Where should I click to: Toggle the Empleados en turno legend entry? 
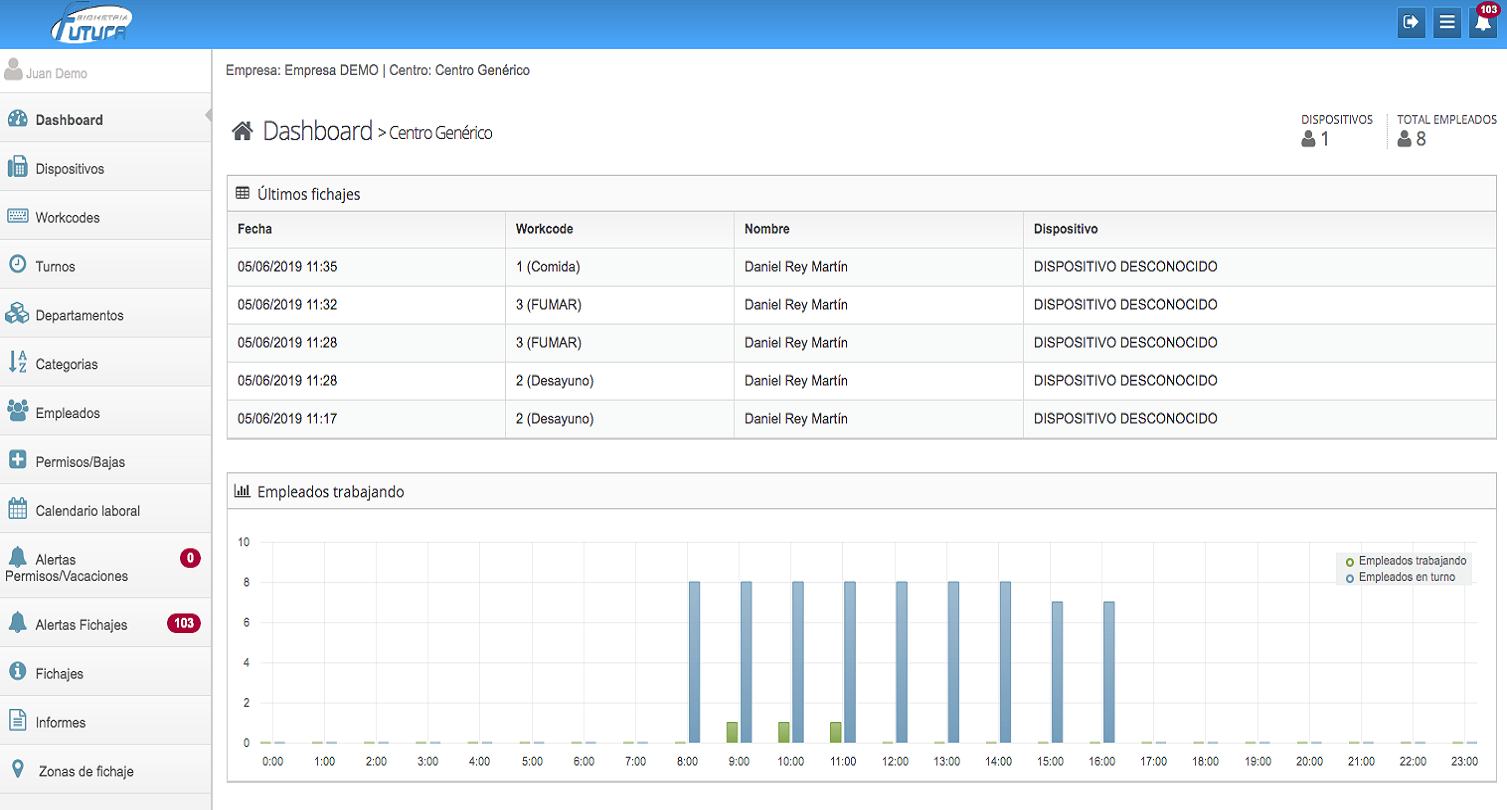1400,577
